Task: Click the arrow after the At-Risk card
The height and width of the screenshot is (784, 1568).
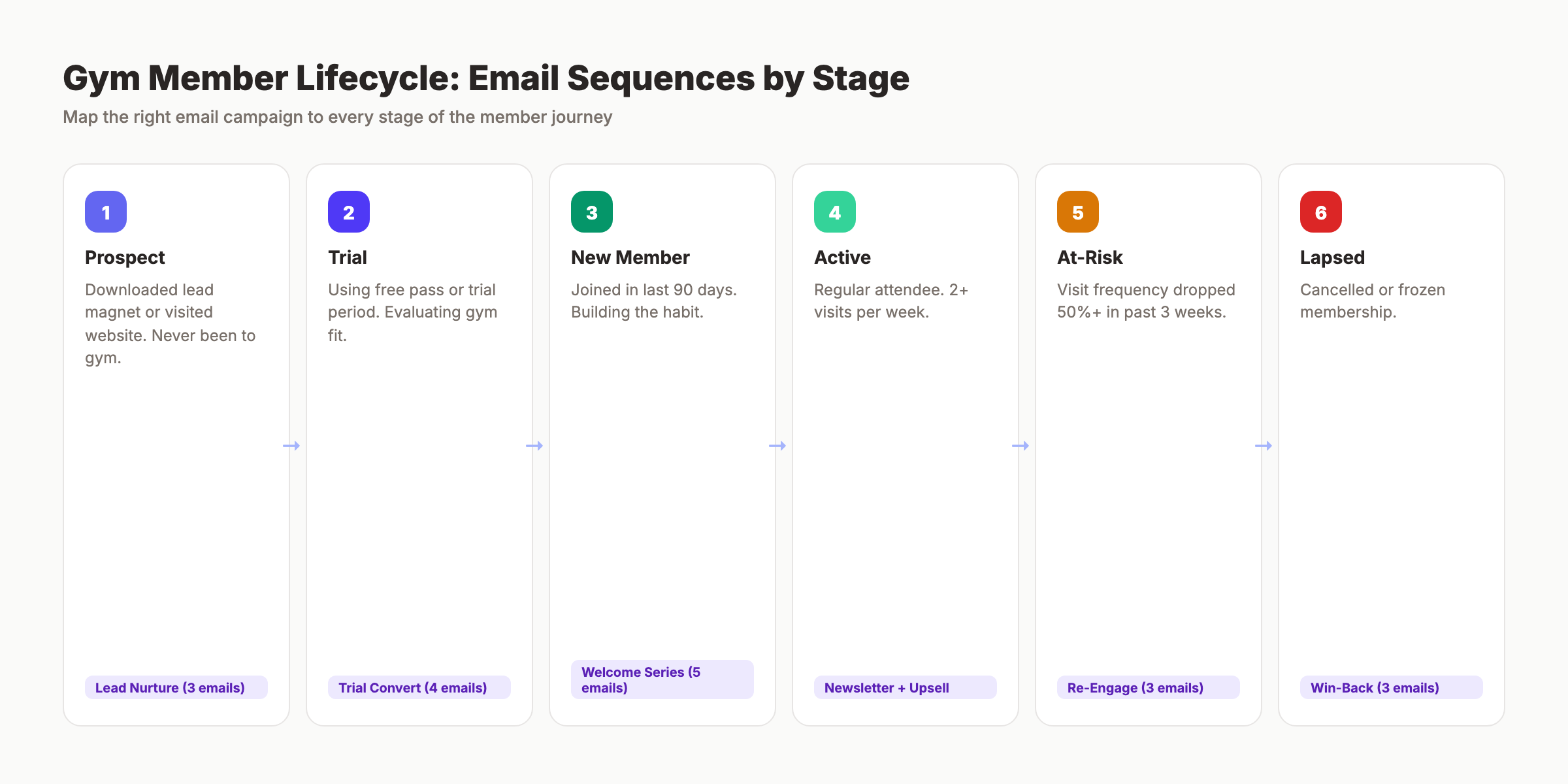Action: tap(1265, 445)
